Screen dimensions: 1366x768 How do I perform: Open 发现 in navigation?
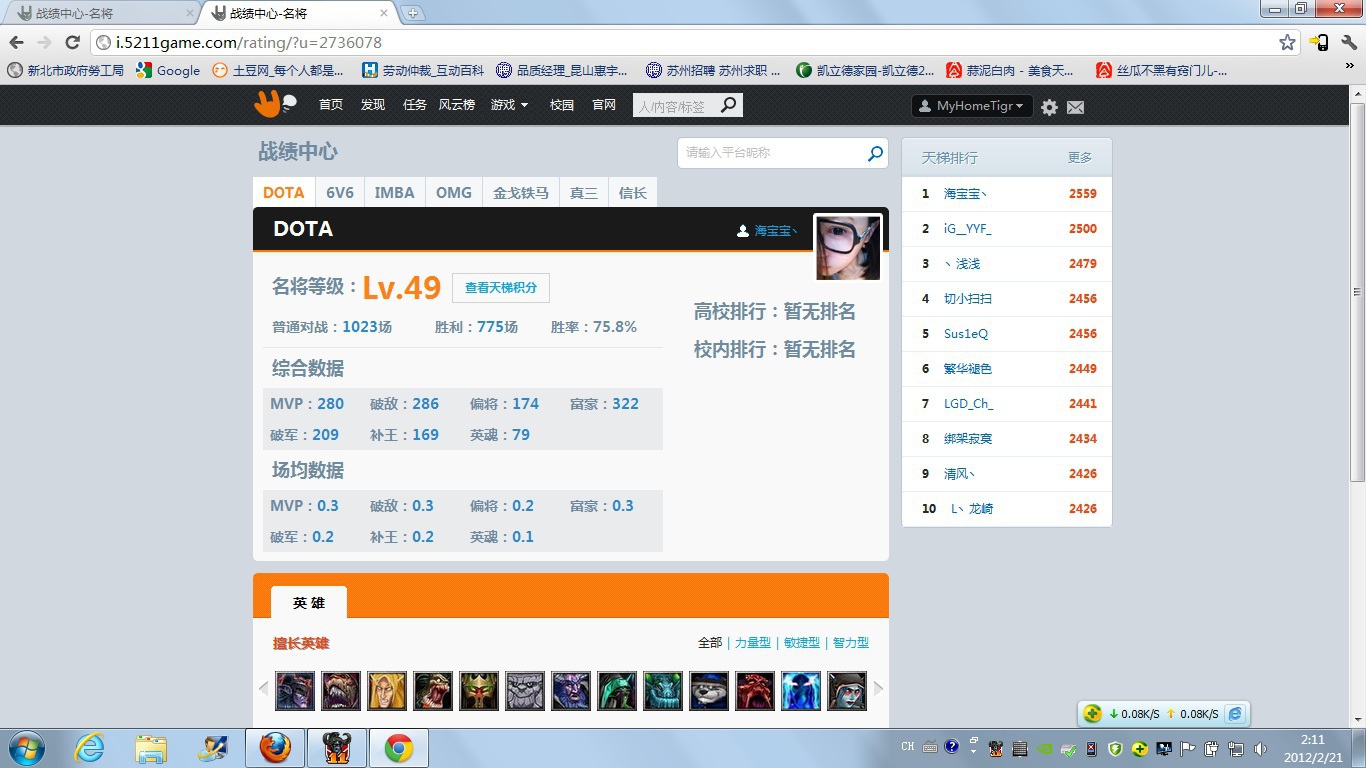tap(373, 105)
